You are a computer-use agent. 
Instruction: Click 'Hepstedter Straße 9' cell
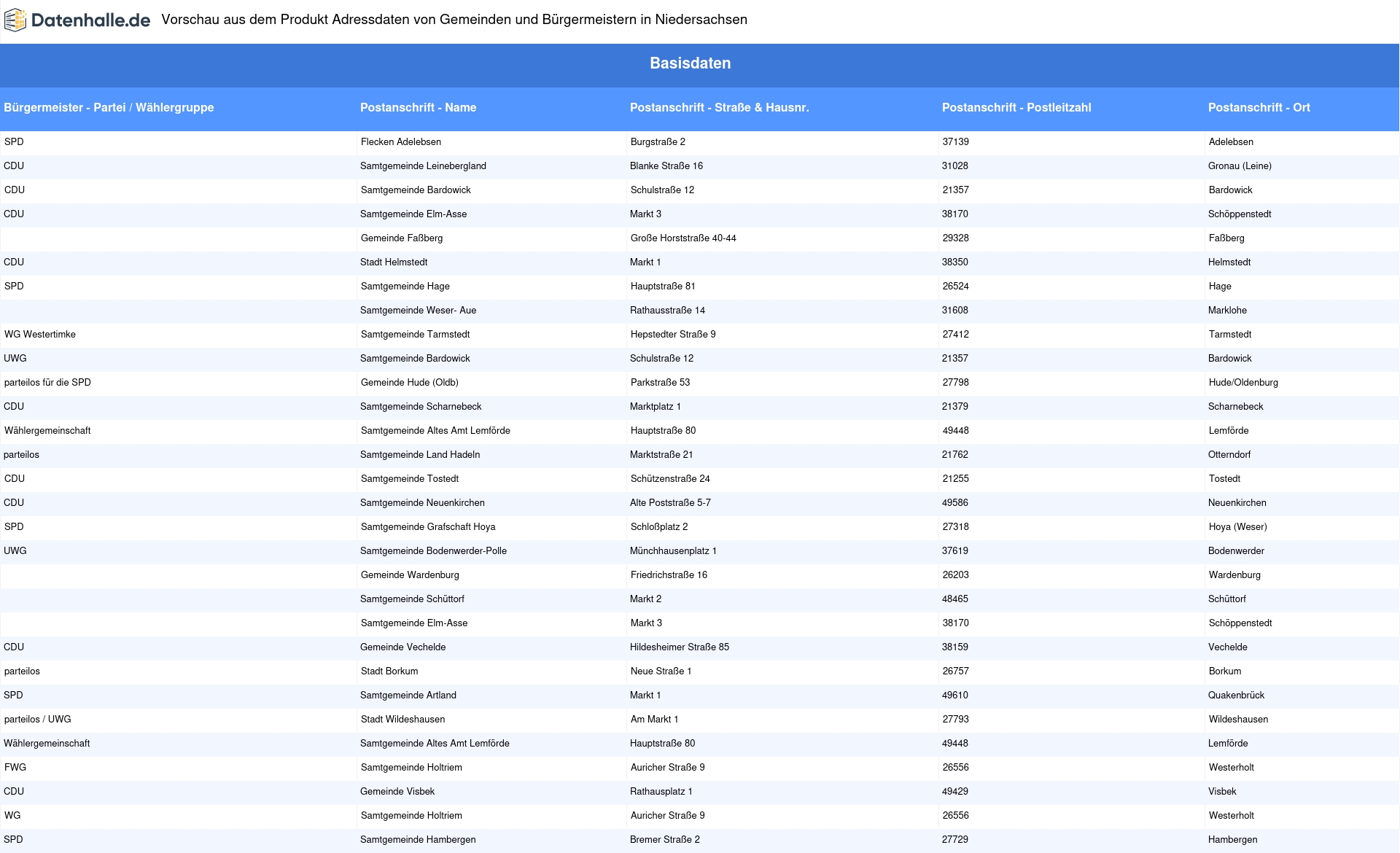click(782, 335)
